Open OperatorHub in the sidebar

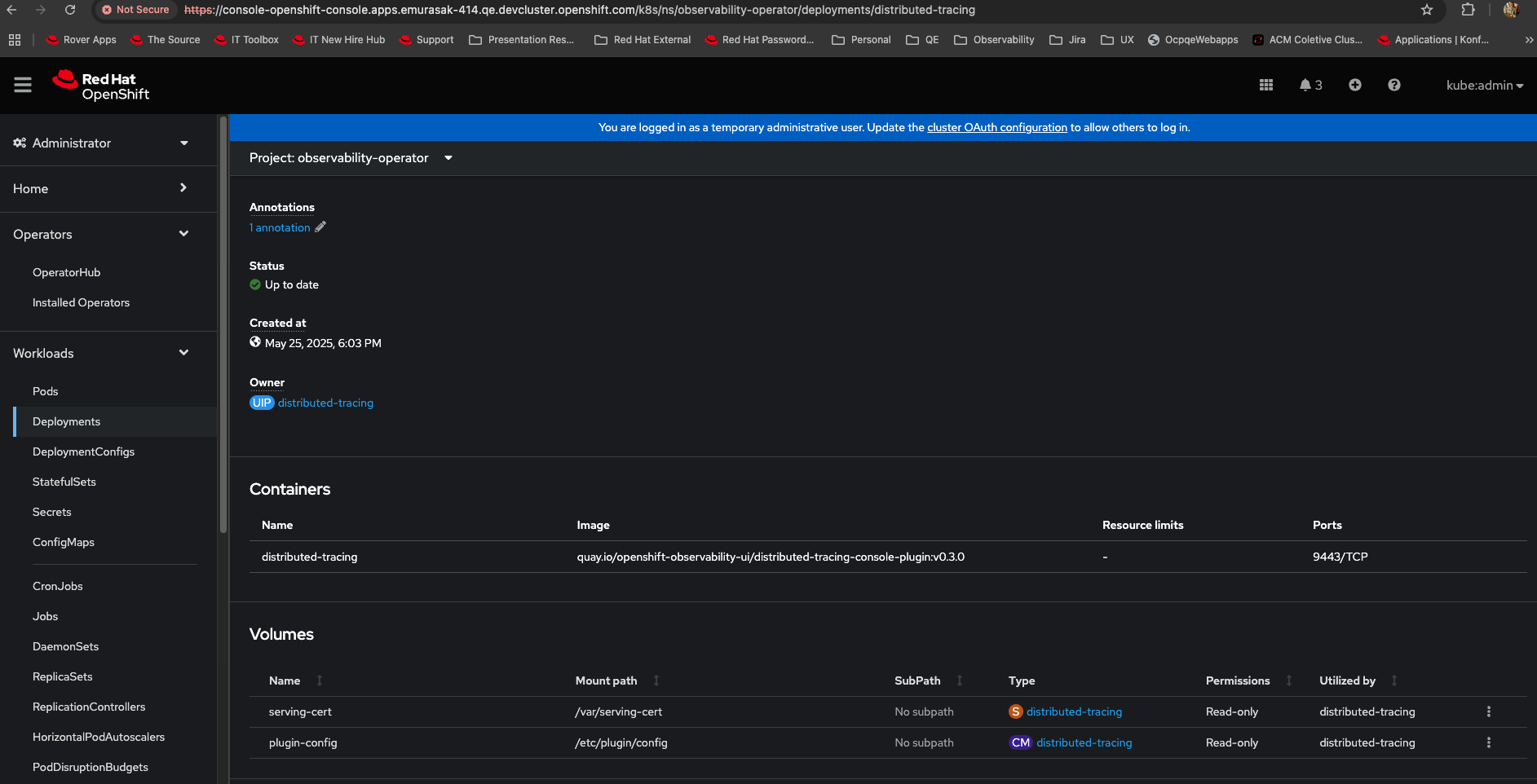click(x=66, y=272)
